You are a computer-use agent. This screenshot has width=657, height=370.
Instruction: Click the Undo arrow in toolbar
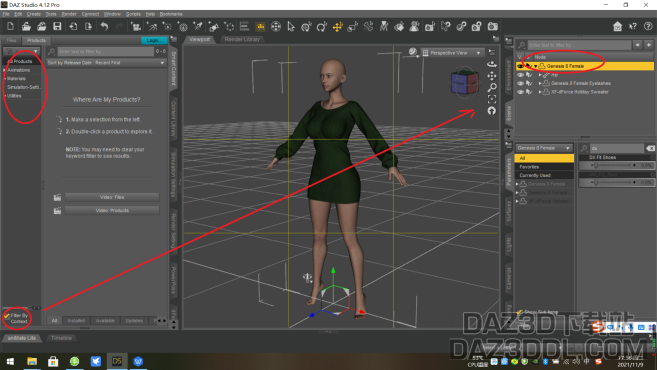(104, 26)
